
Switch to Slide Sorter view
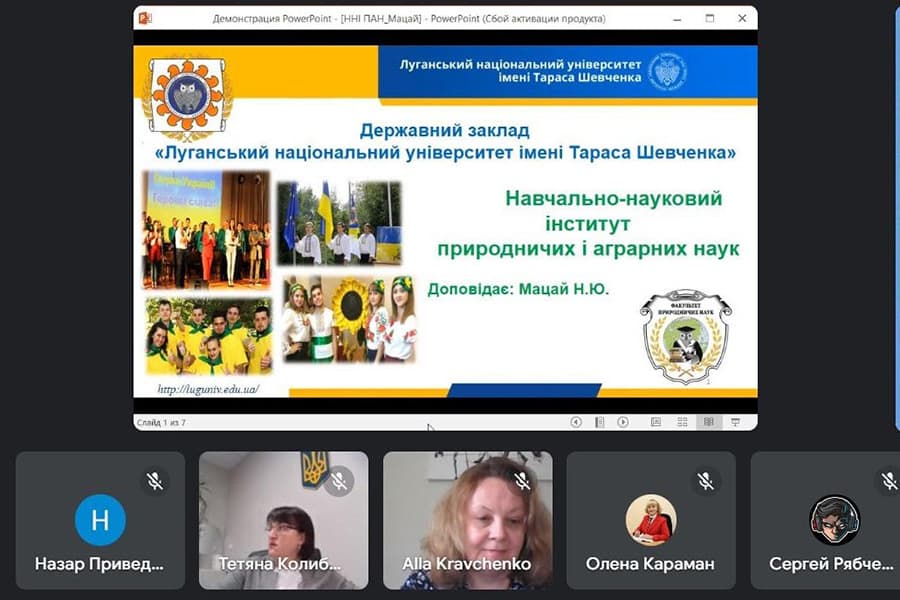pos(682,422)
